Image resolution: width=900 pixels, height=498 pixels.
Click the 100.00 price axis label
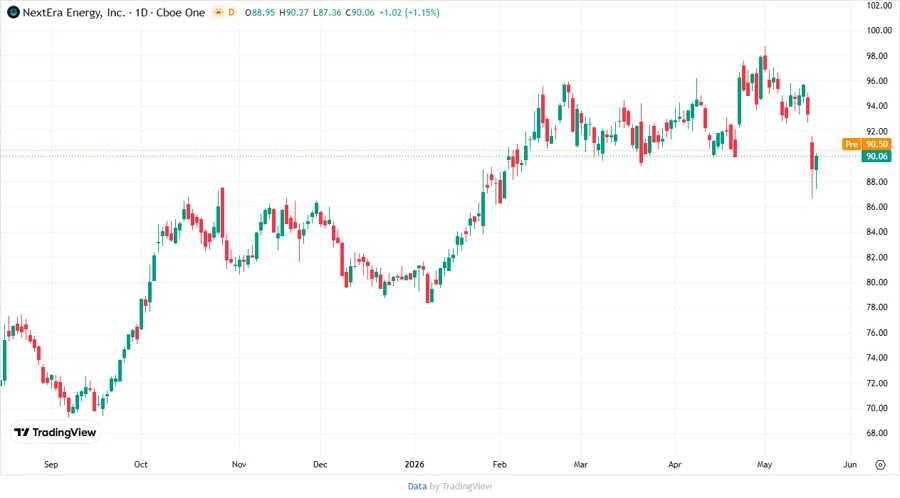pyautogui.click(x=879, y=30)
